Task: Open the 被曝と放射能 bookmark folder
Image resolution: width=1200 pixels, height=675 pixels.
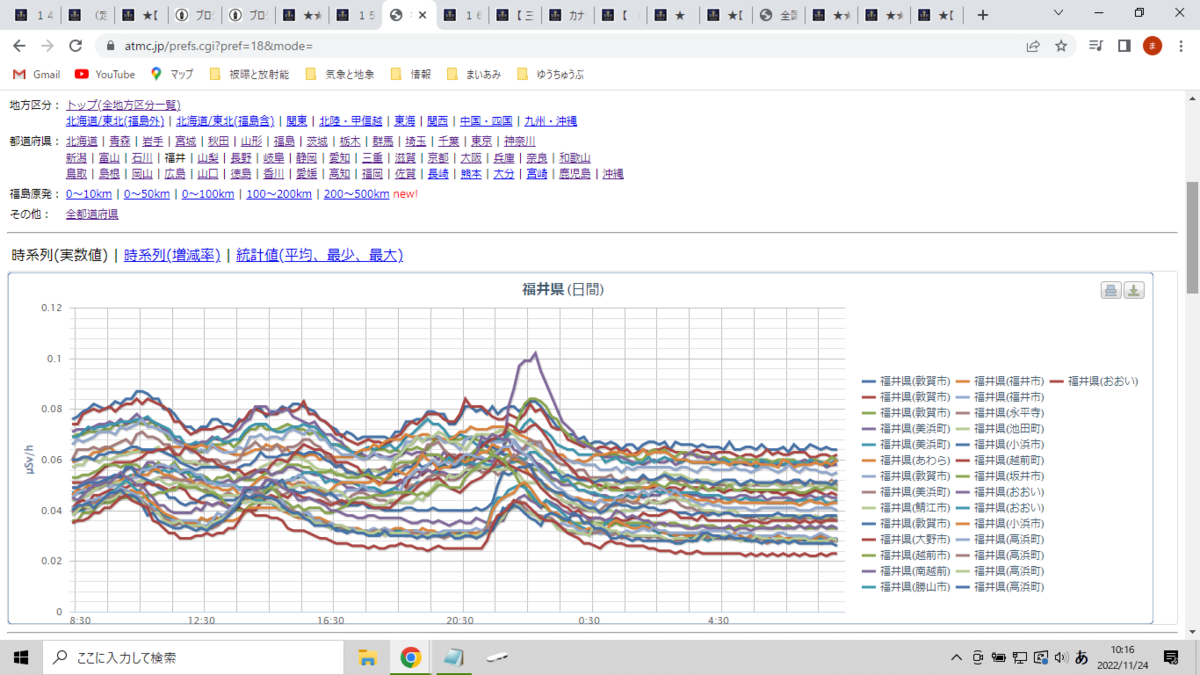Action: [x=250, y=74]
